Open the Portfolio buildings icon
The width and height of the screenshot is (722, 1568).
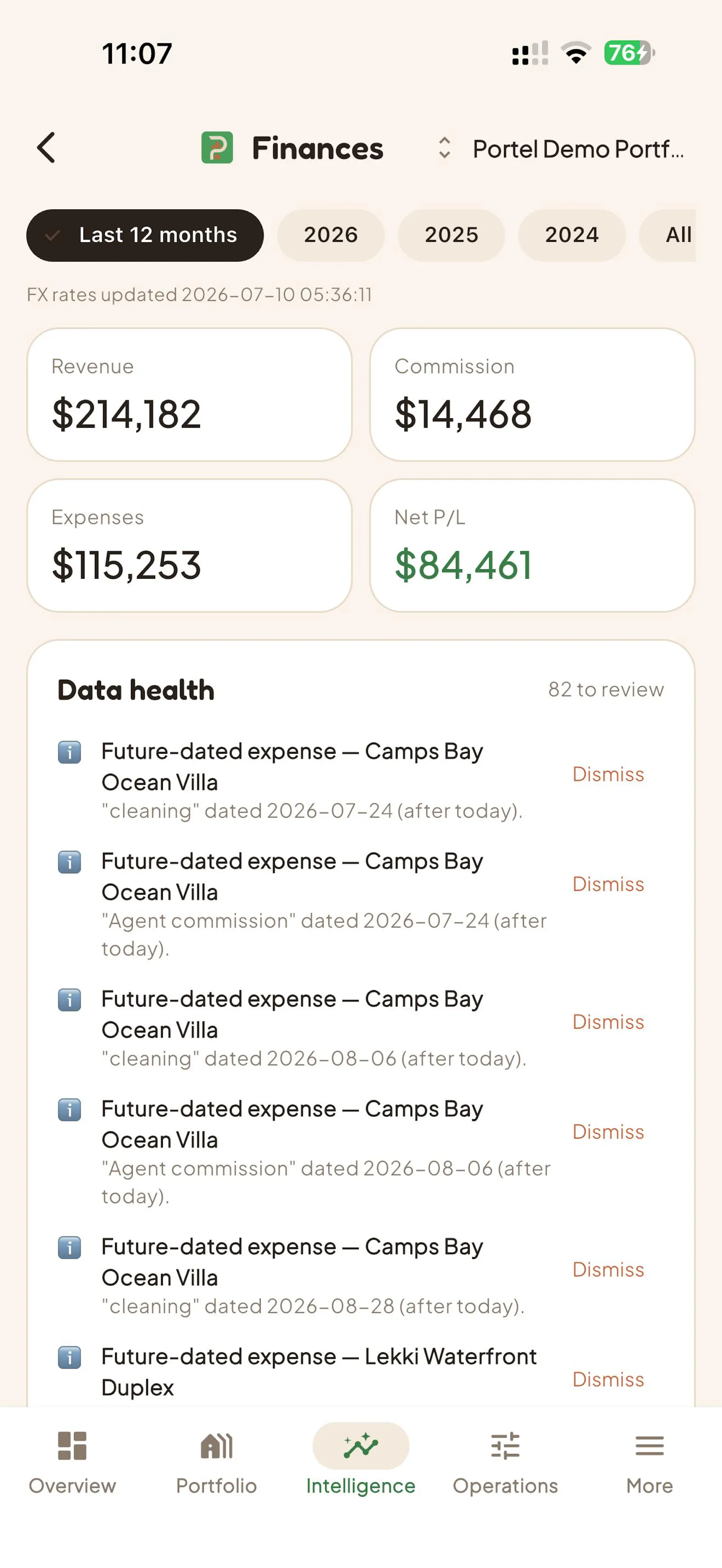click(x=216, y=1446)
